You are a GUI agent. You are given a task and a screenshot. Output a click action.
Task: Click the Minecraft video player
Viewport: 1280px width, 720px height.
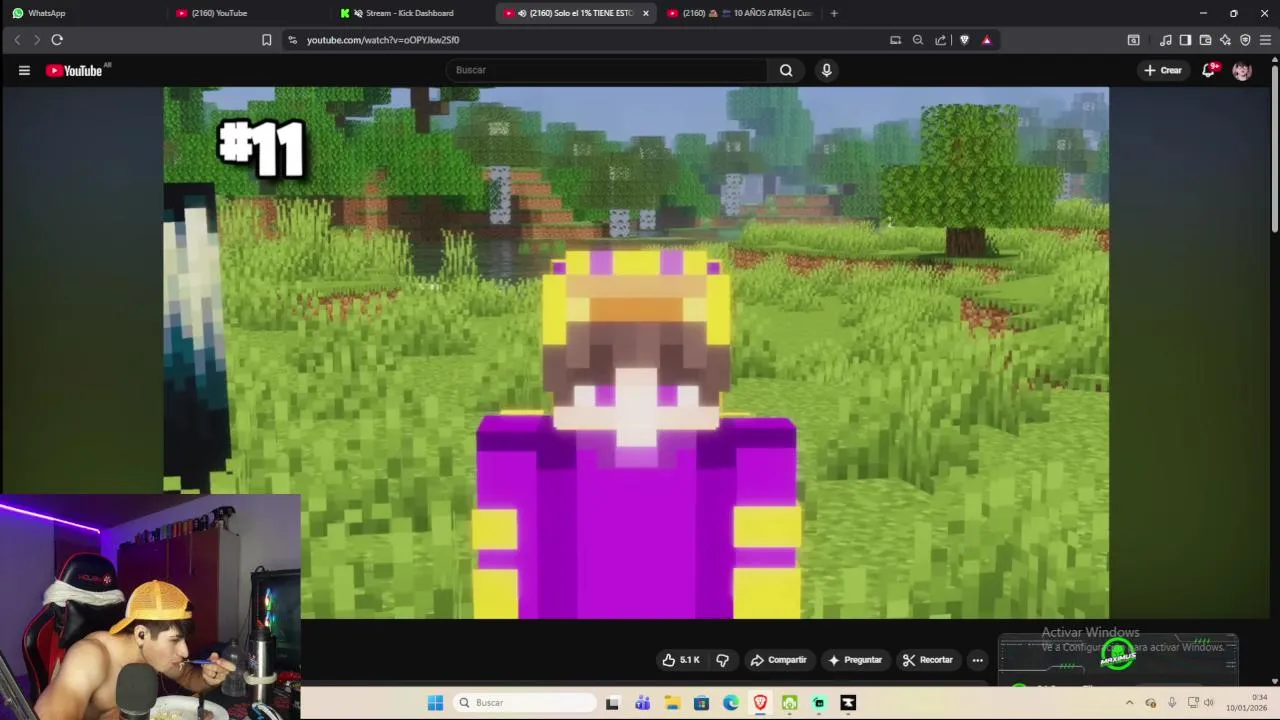coord(636,352)
